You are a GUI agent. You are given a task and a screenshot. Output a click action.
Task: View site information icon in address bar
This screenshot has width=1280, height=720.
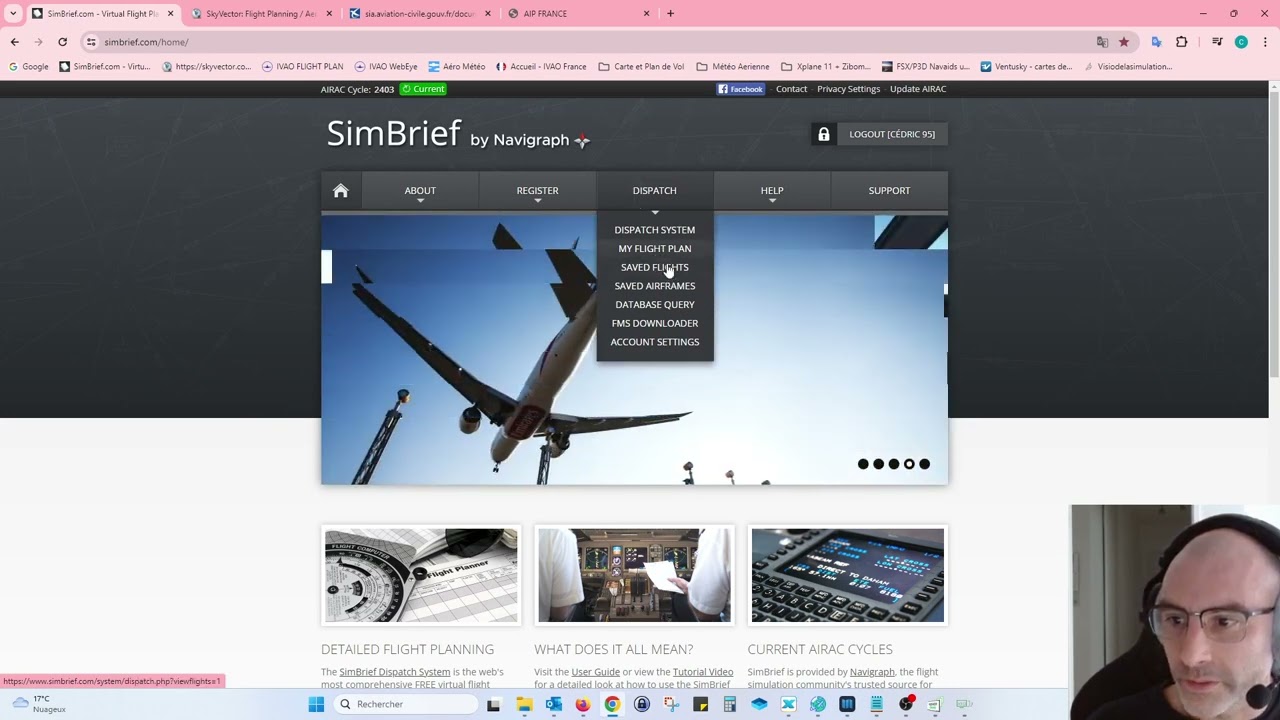[91, 42]
